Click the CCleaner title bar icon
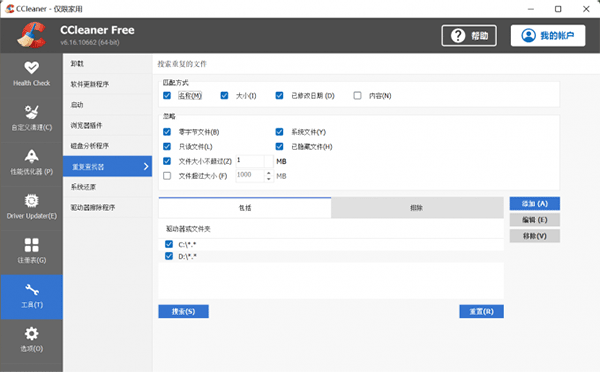Image resolution: width=600 pixels, height=372 pixels. 10,8
